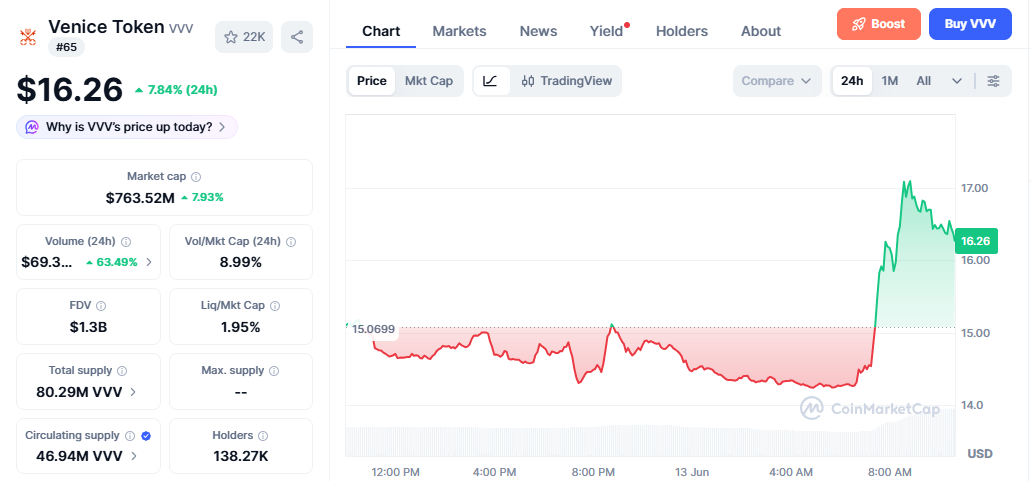Open Total supply info icon
The width and height of the screenshot is (1031, 481).
click(122, 371)
